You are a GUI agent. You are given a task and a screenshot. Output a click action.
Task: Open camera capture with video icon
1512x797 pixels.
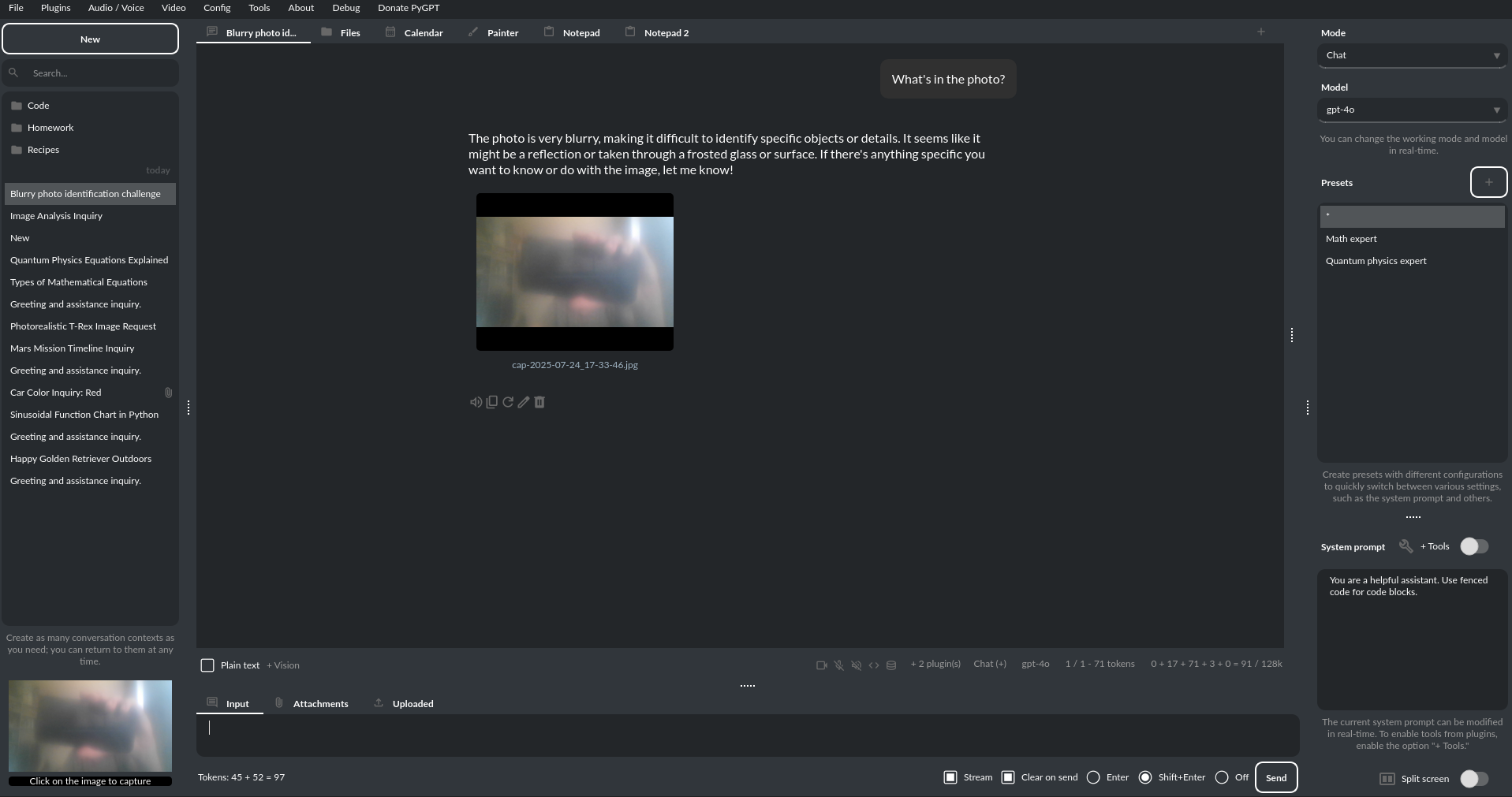[820, 665]
